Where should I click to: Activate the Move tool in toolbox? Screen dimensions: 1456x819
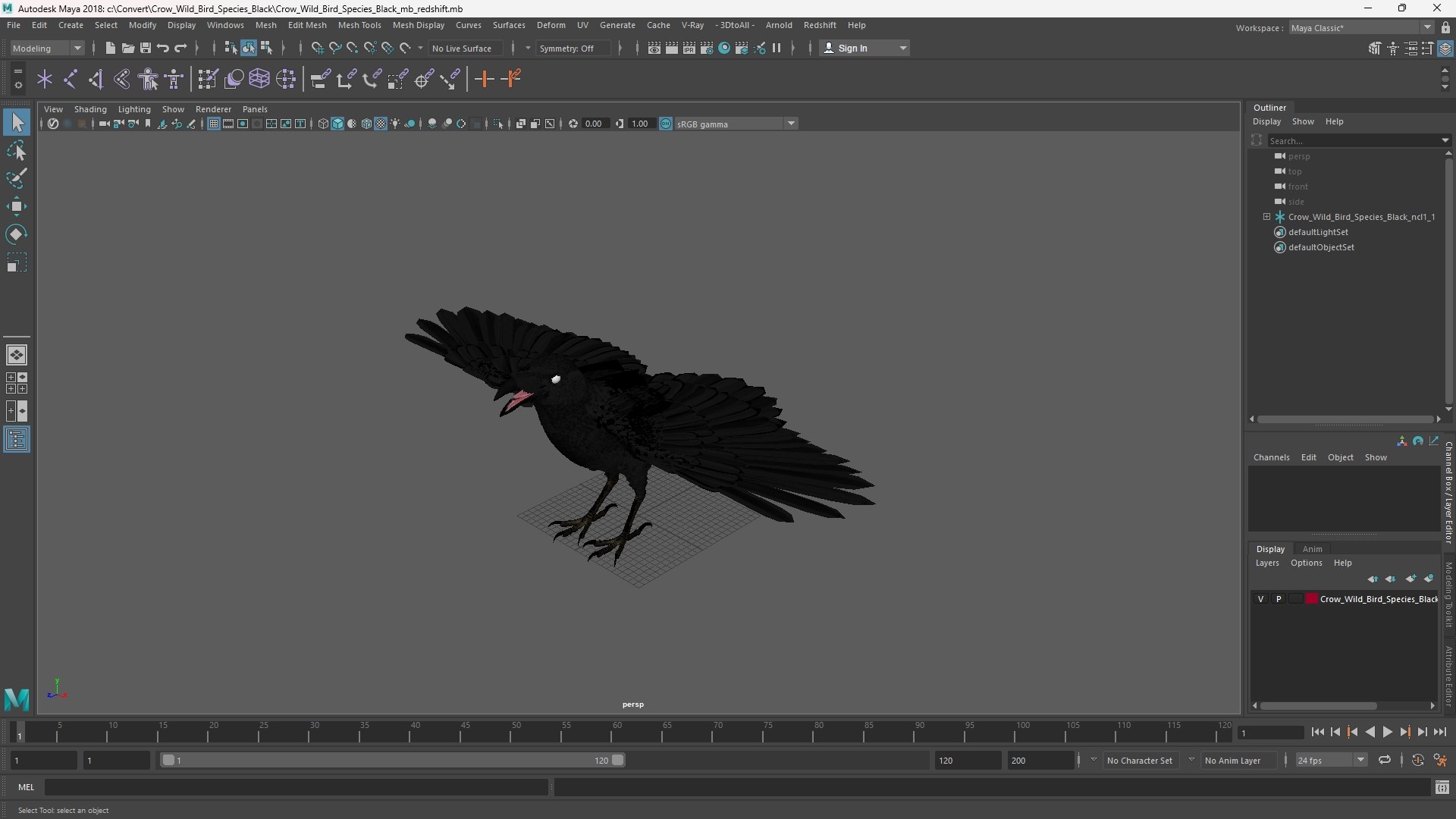pos(17,206)
